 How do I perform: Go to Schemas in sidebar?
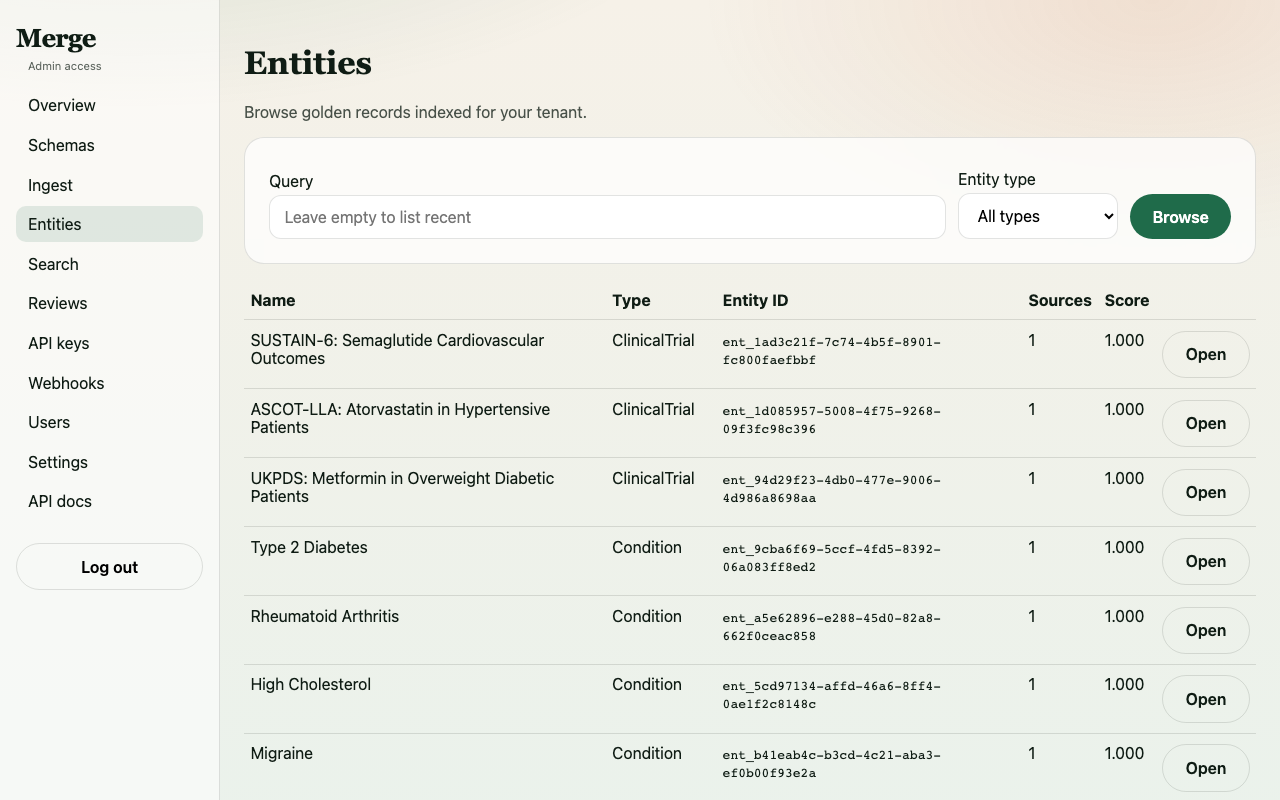click(x=109, y=145)
